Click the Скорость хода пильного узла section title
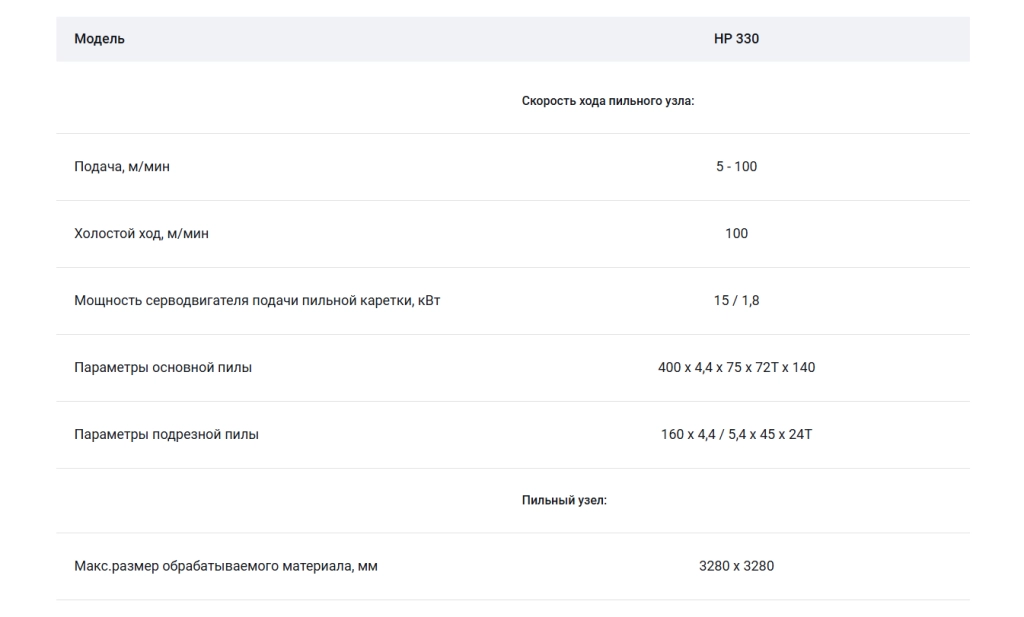The height and width of the screenshot is (617, 1024). (x=607, y=101)
